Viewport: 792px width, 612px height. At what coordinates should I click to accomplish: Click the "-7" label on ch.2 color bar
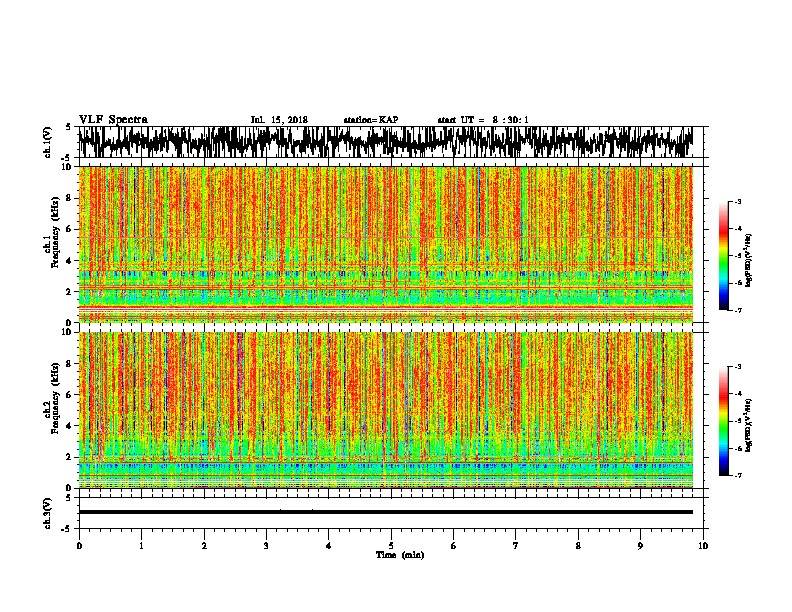pyautogui.click(x=738, y=476)
